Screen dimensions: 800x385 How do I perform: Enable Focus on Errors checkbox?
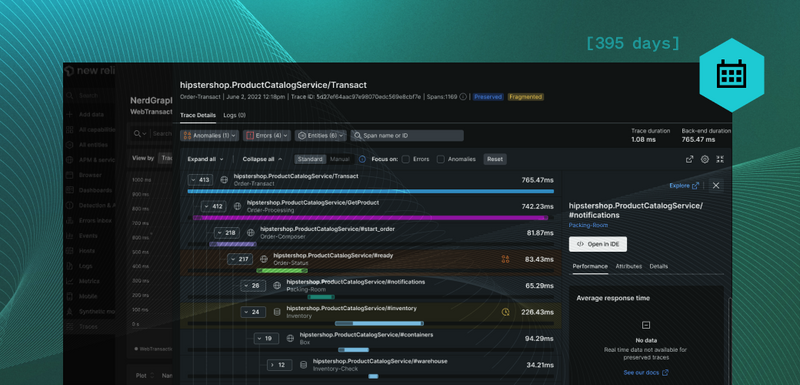[x=406, y=159]
